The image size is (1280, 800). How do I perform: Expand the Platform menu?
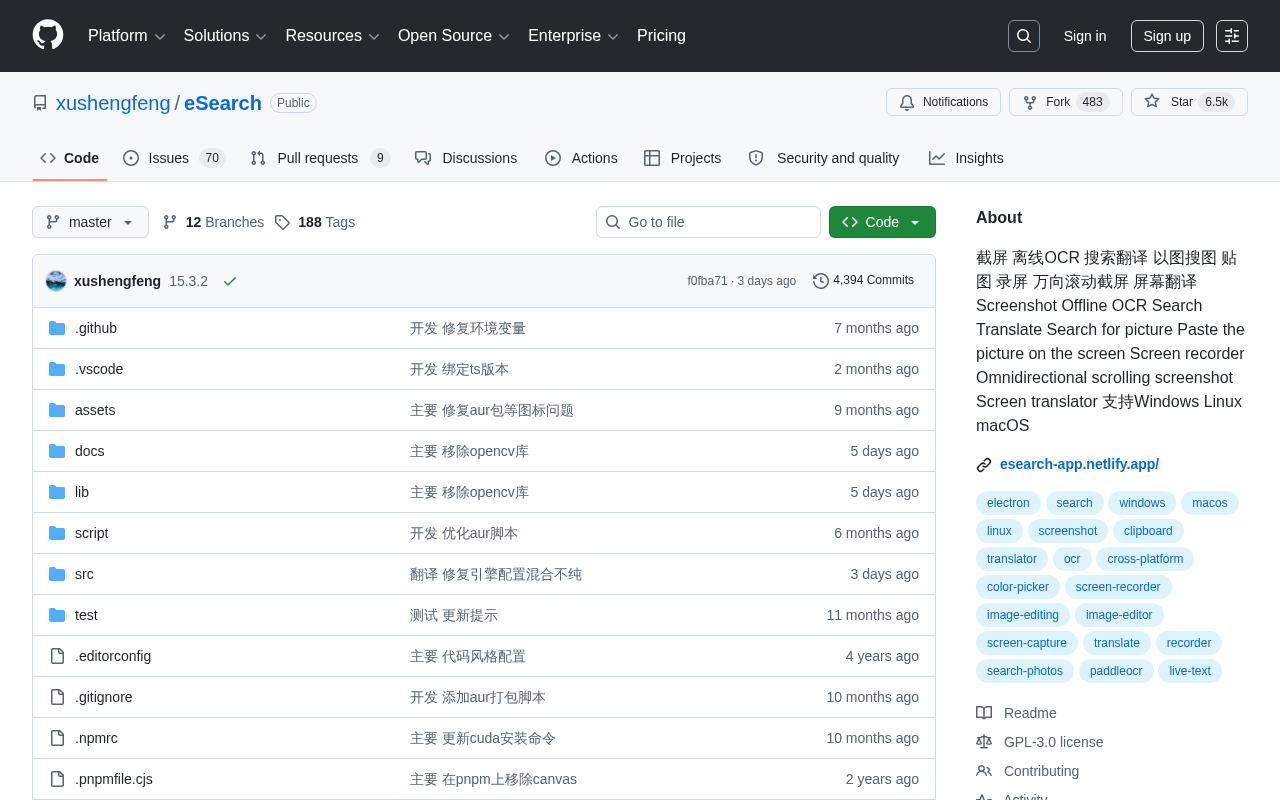(127, 36)
